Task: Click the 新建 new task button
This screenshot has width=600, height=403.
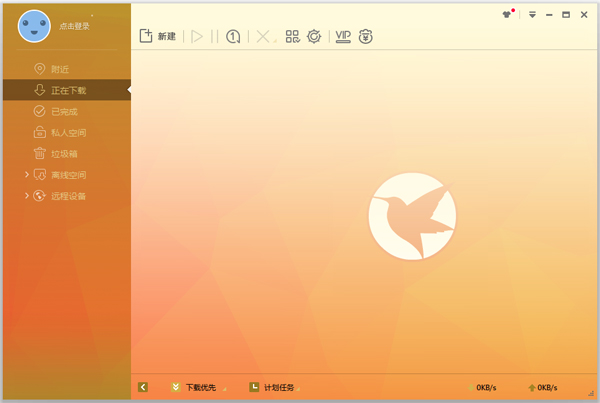Action: pyautogui.click(x=157, y=36)
